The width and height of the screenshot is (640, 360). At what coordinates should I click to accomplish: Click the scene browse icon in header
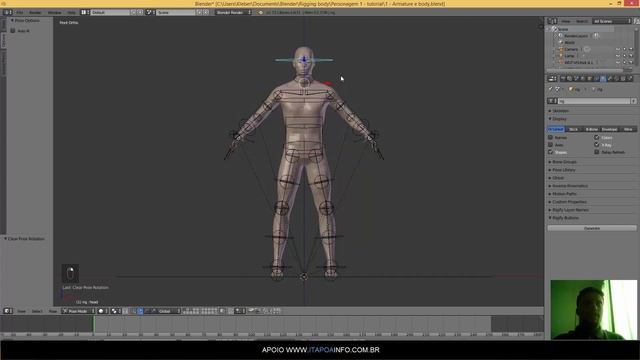[x=151, y=12]
